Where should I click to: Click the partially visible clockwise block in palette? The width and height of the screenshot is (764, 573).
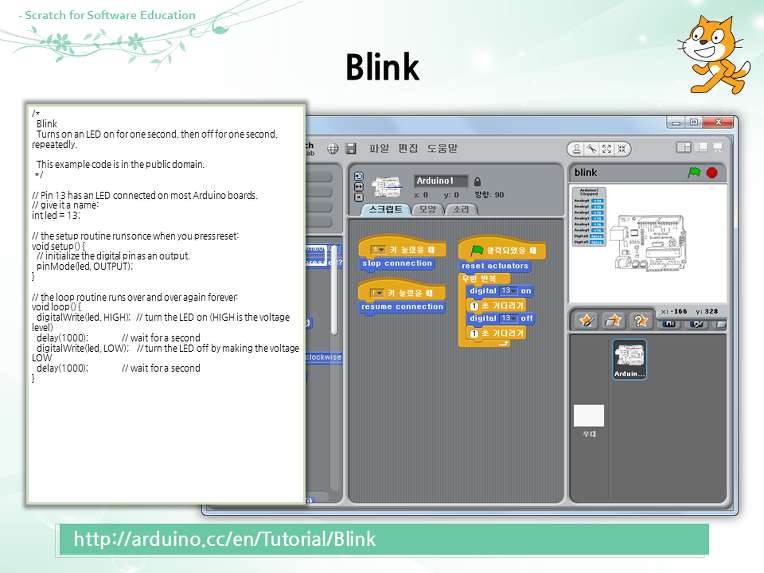pos(324,357)
